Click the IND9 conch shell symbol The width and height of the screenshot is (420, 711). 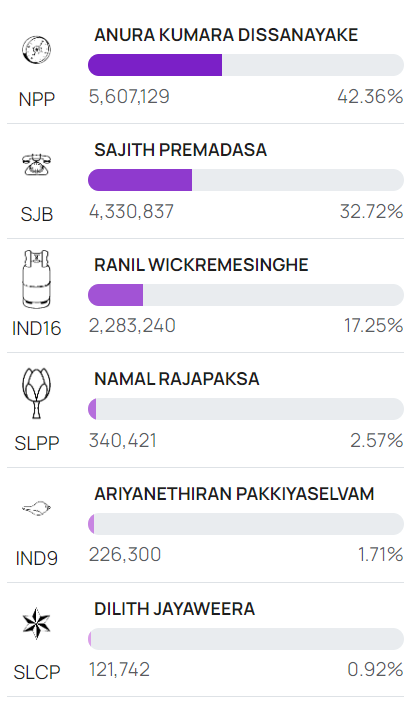tap(36, 508)
